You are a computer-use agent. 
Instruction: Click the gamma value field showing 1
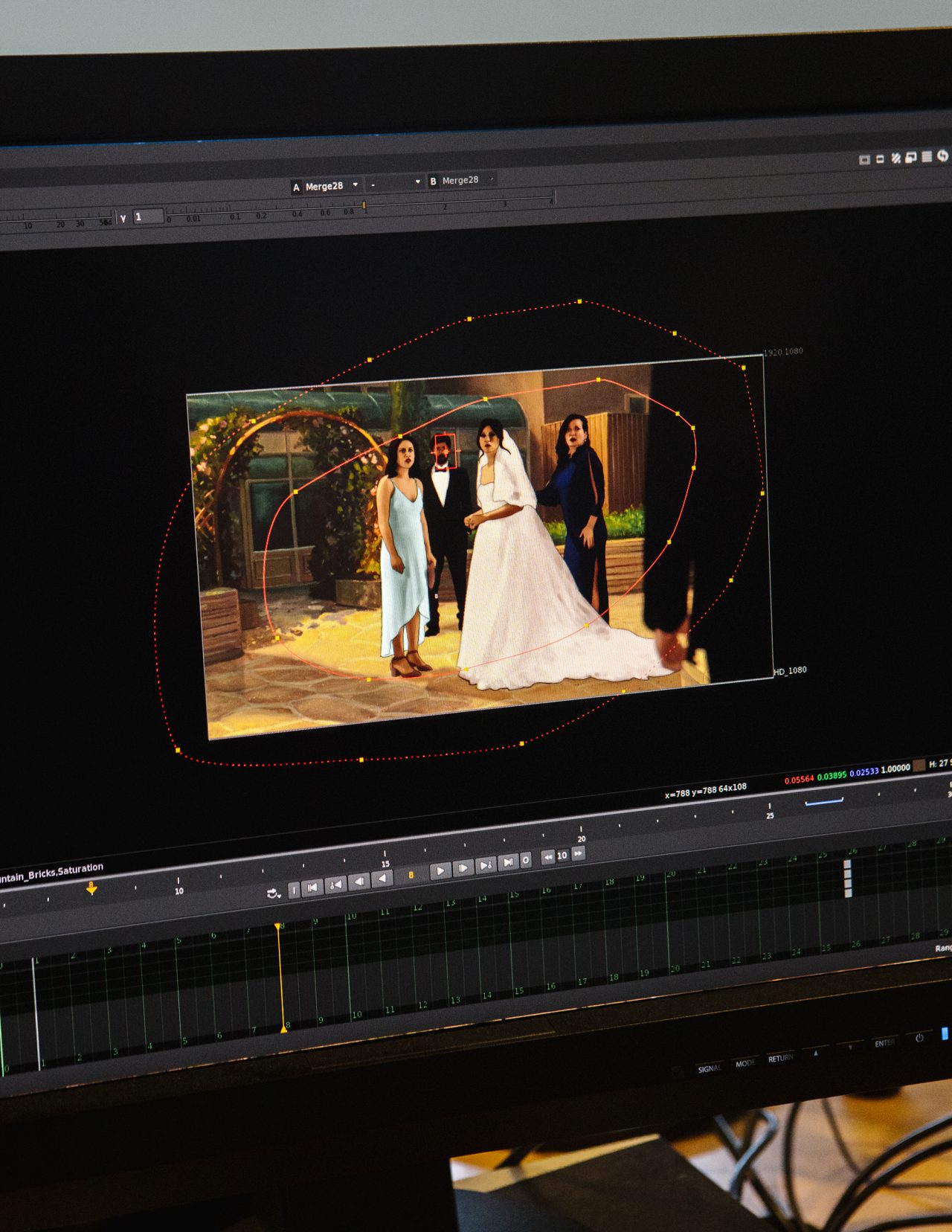[148, 216]
